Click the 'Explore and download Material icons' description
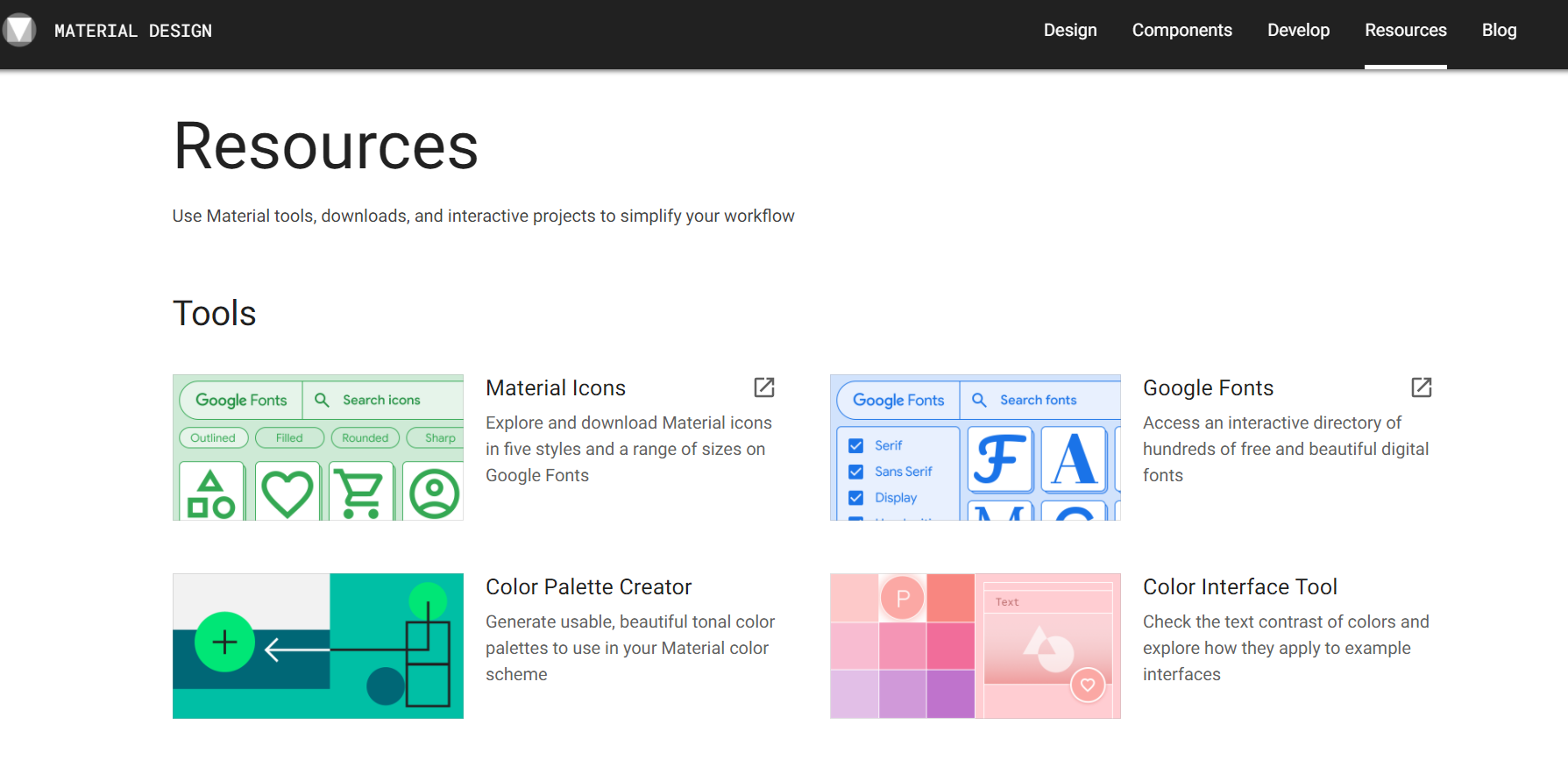This screenshot has height=760, width=1568. coord(628,449)
